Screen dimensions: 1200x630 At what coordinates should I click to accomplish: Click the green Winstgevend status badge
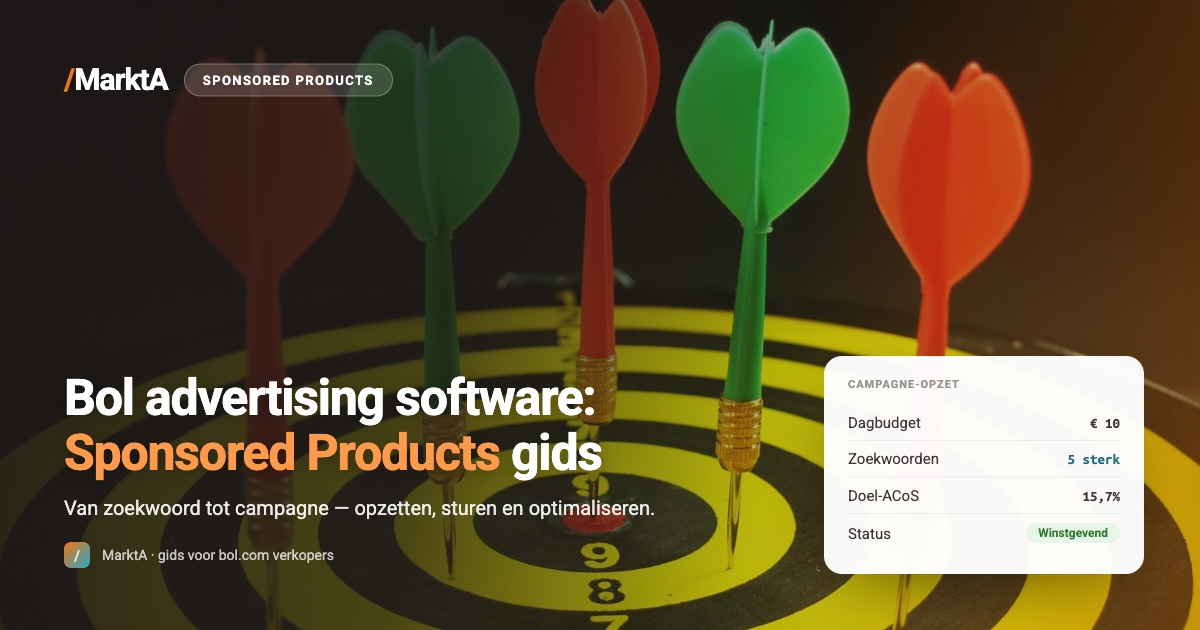pos(1073,533)
